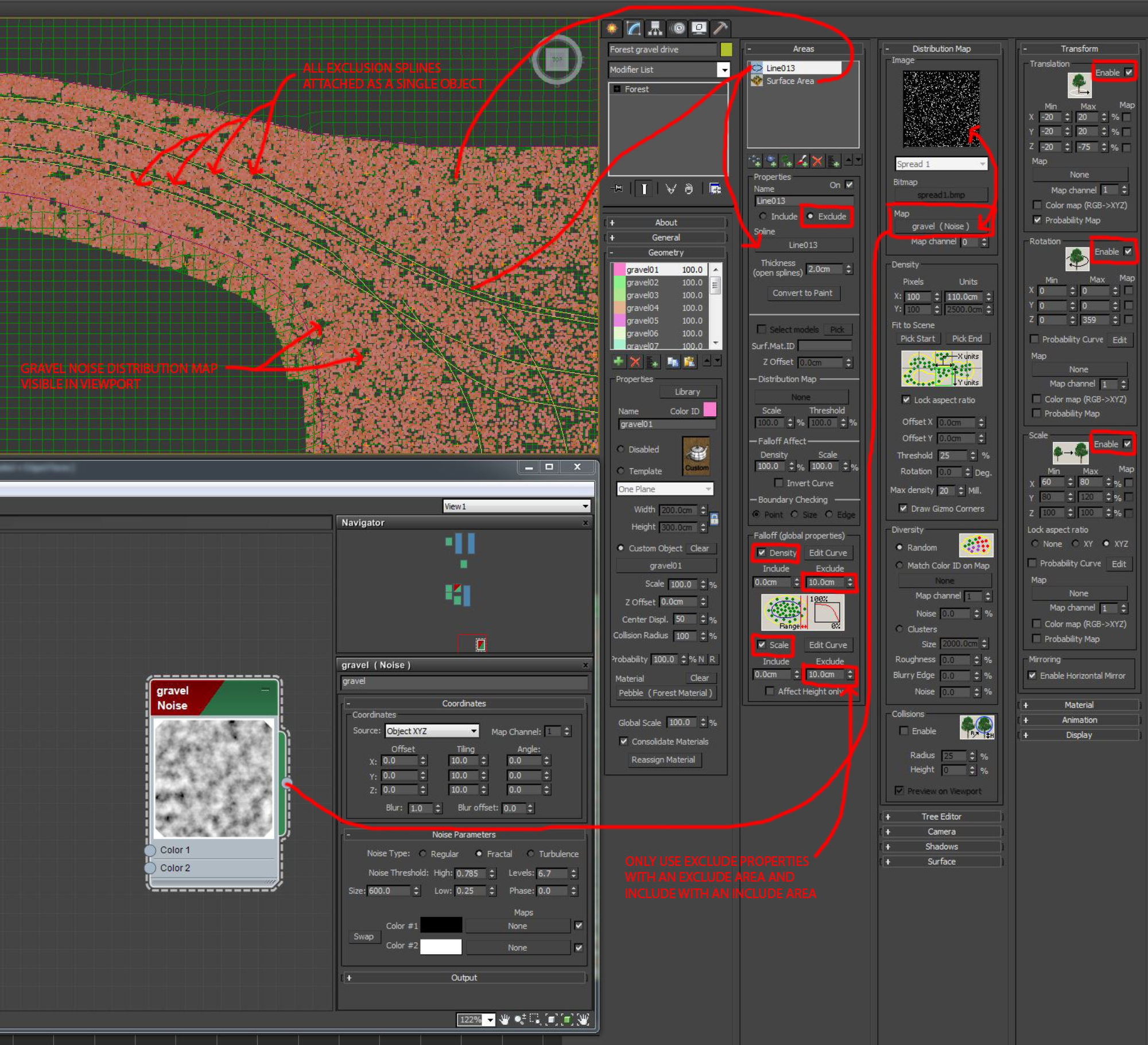Select Zoom magnifier tool in material editor
This screenshot has height=1045, width=1148.
pyautogui.click(x=519, y=1020)
